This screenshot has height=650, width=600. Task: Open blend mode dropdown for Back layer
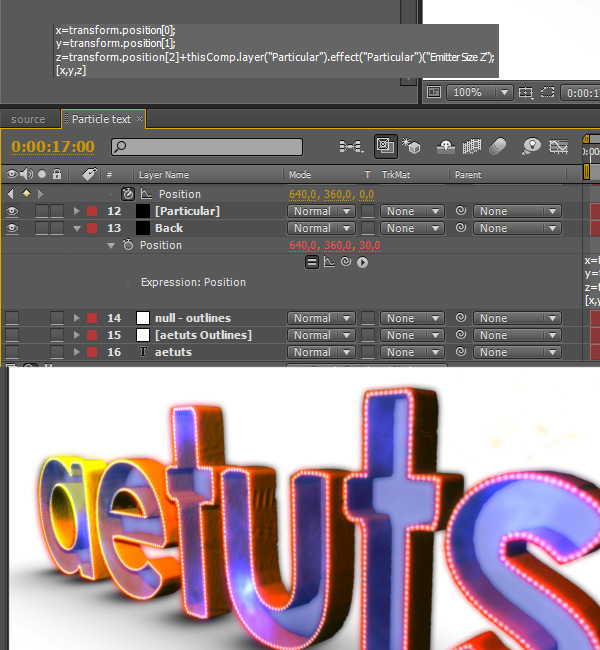point(321,228)
